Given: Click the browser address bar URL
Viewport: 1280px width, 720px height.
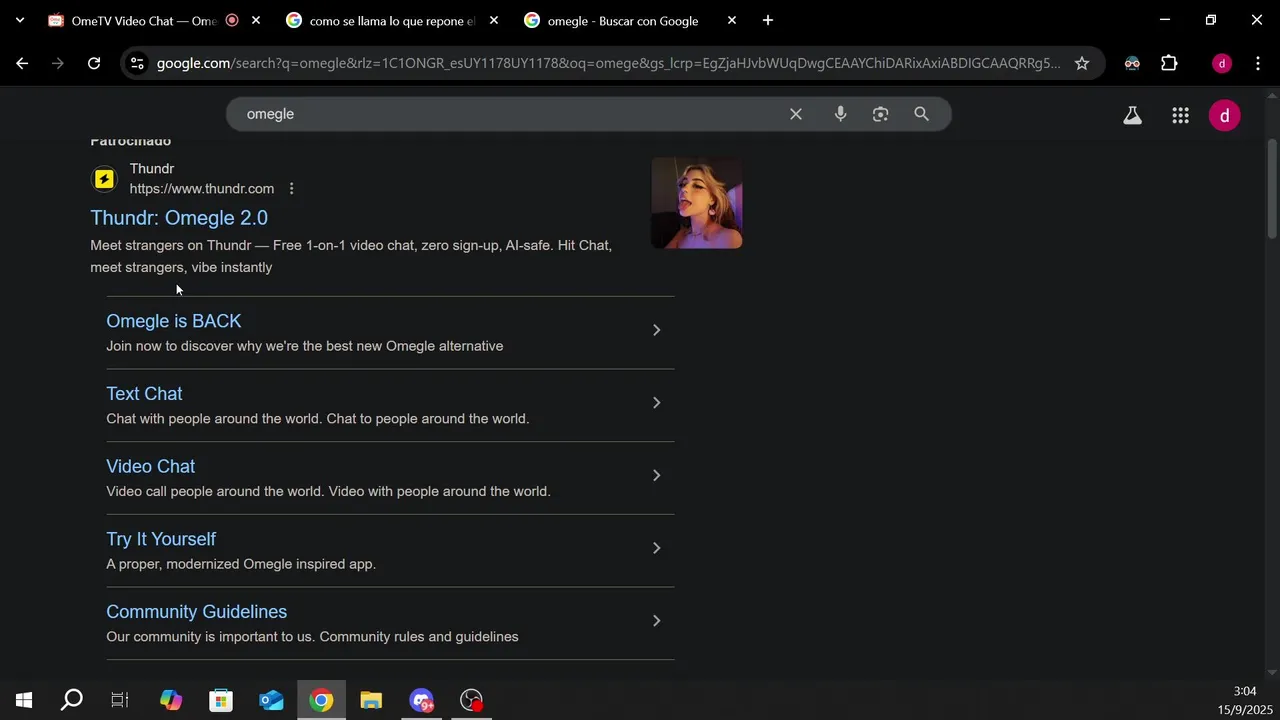Looking at the screenshot, I should 608,63.
